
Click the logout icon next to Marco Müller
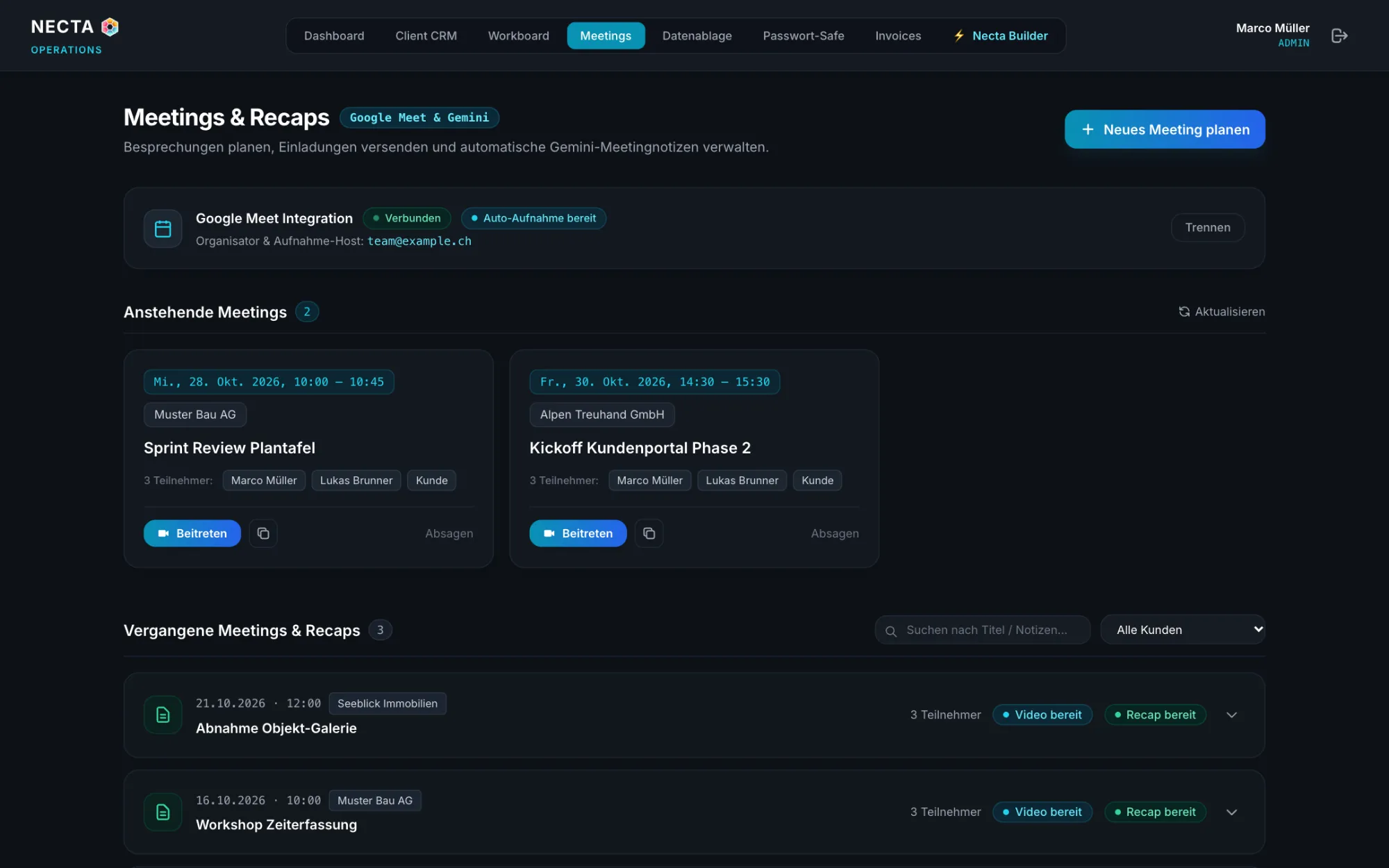(1339, 35)
